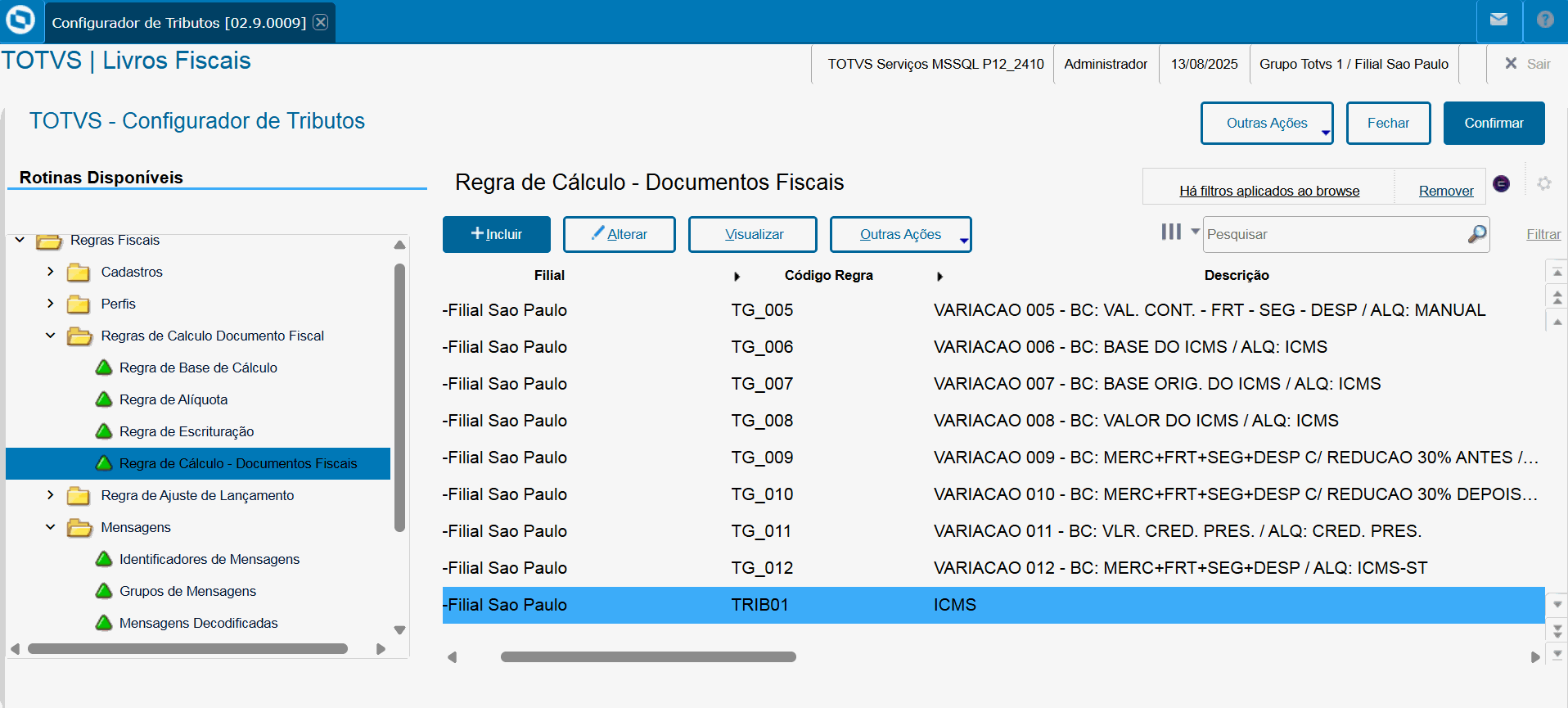
Task: Click the grid's scroll-right arrow
Action: click(x=1535, y=656)
